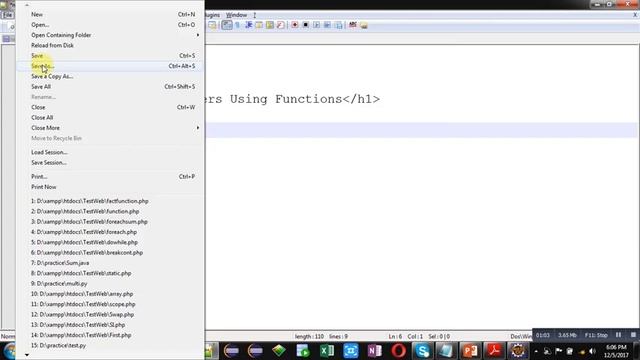Open PowerPoint from the taskbar
The image size is (640, 360).
pyautogui.click(x=470, y=351)
